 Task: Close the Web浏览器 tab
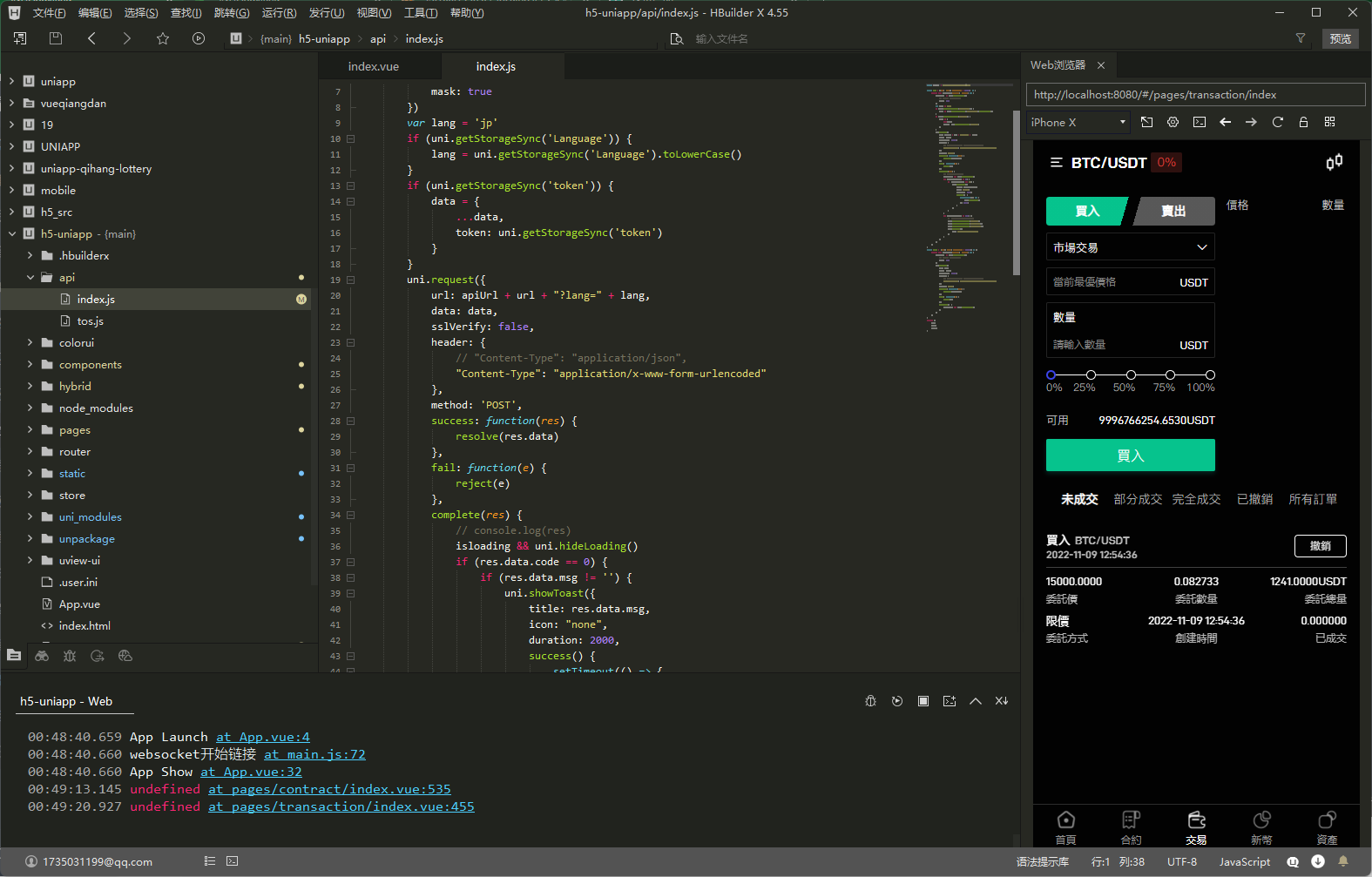1101,65
